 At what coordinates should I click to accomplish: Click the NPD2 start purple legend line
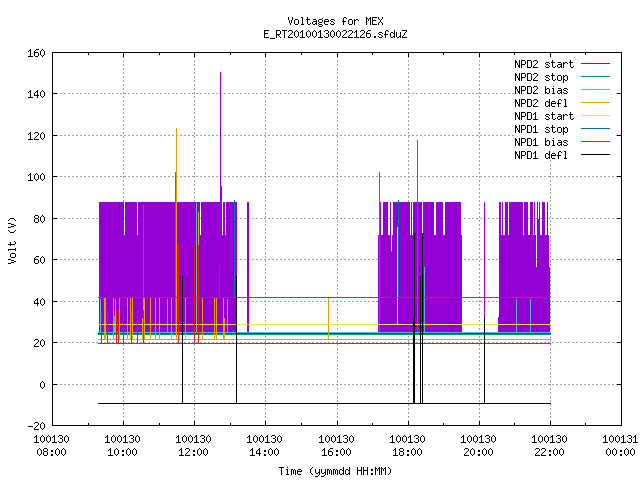[595, 64]
